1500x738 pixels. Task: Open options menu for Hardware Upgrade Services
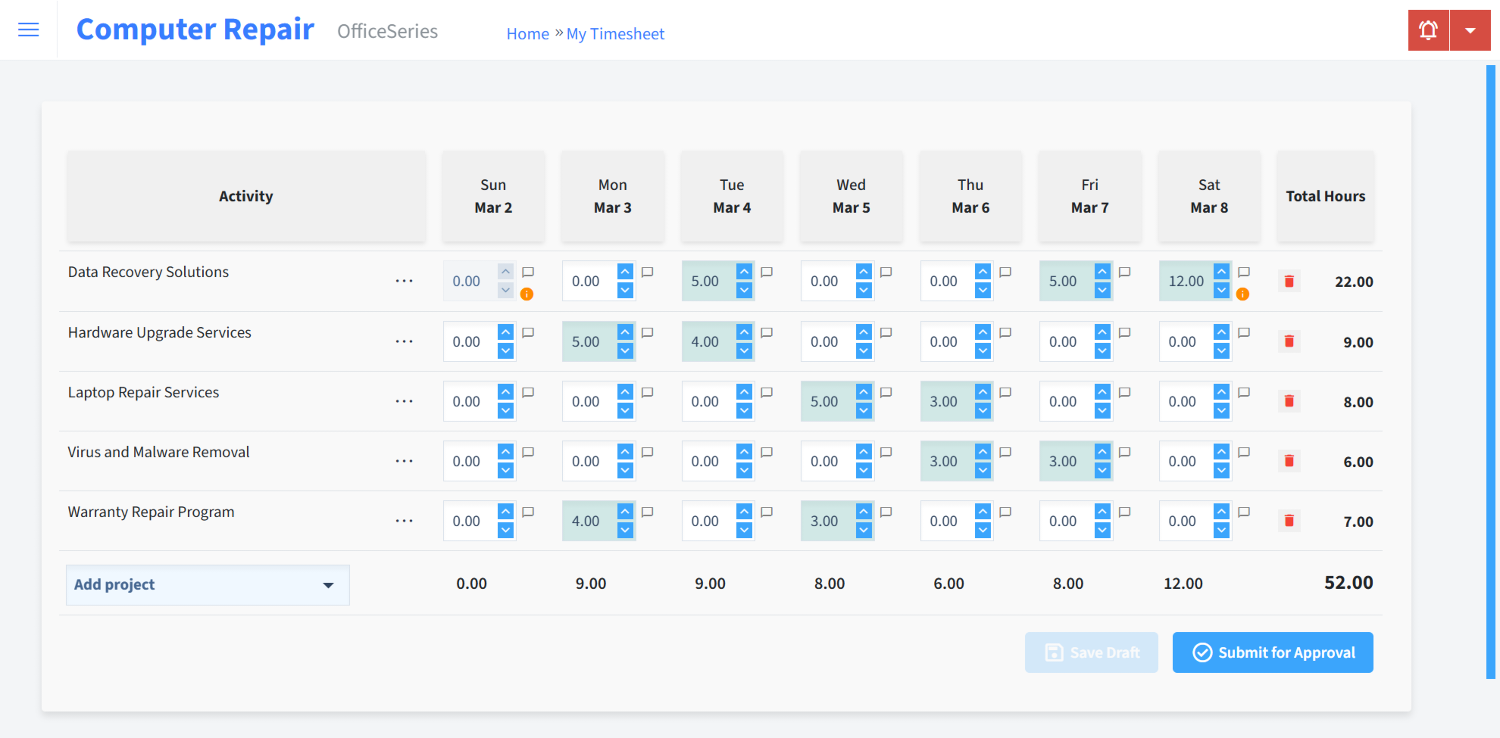point(404,342)
